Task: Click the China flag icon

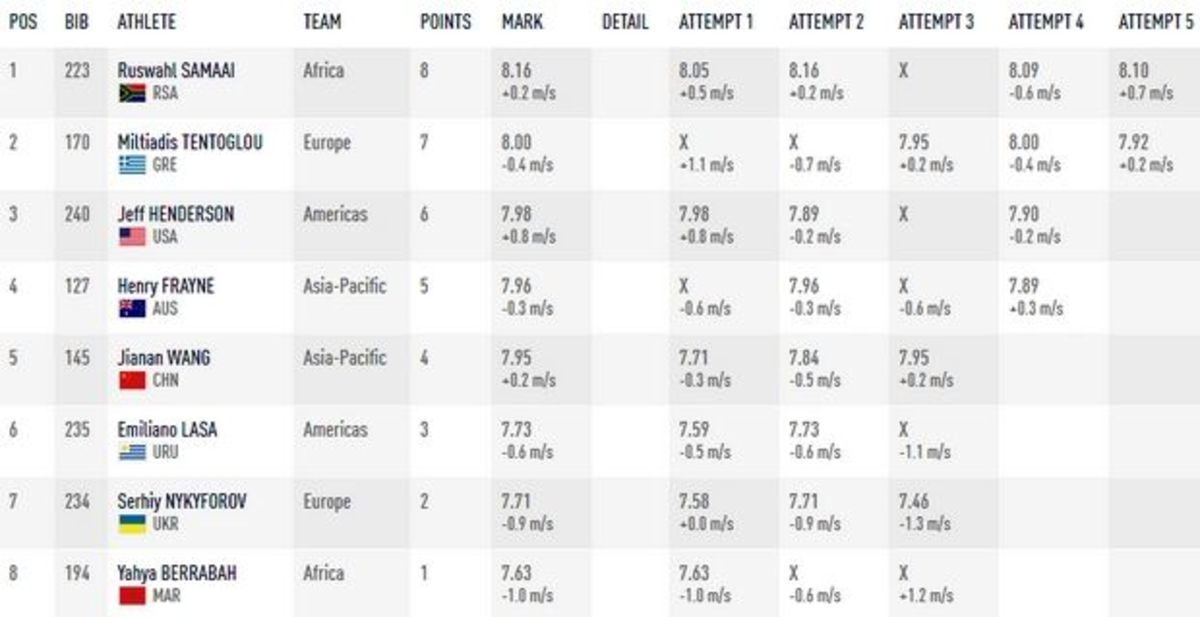Action: pos(132,381)
